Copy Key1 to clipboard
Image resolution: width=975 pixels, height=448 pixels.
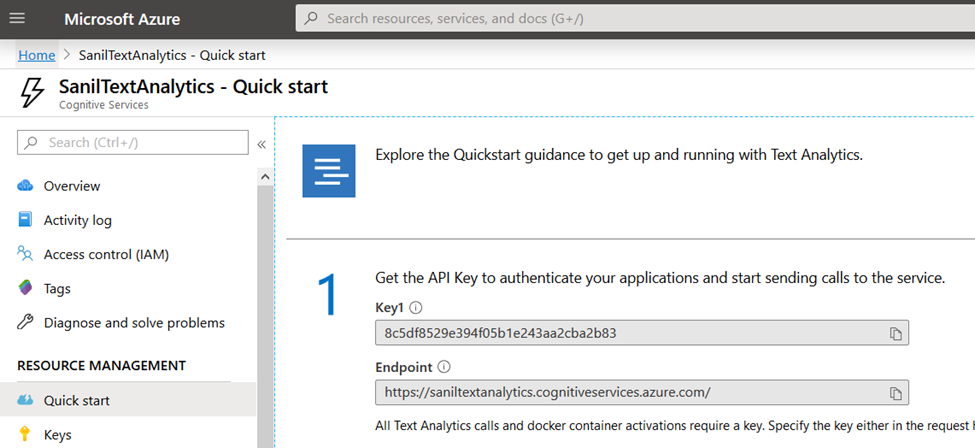pyautogui.click(x=895, y=334)
